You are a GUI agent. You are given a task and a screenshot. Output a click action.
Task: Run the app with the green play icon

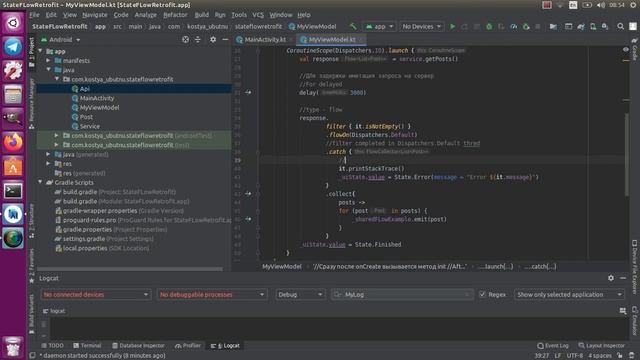pyautogui.click(x=452, y=27)
